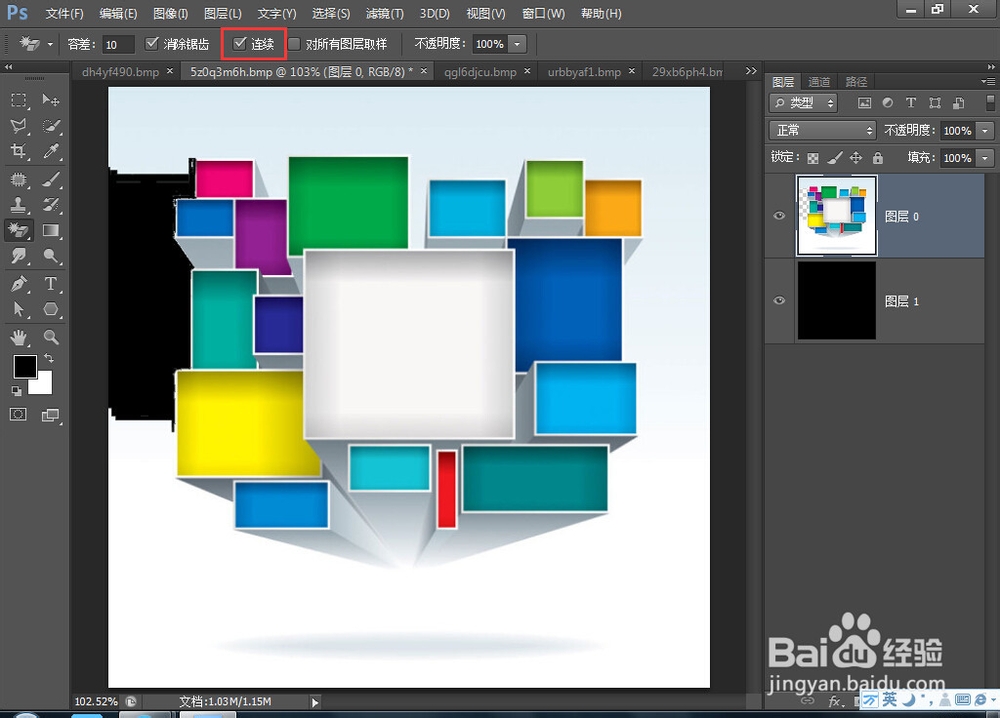Screen dimensions: 1000x718
Task: Click the background color white swatch
Action: (x=42, y=384)
